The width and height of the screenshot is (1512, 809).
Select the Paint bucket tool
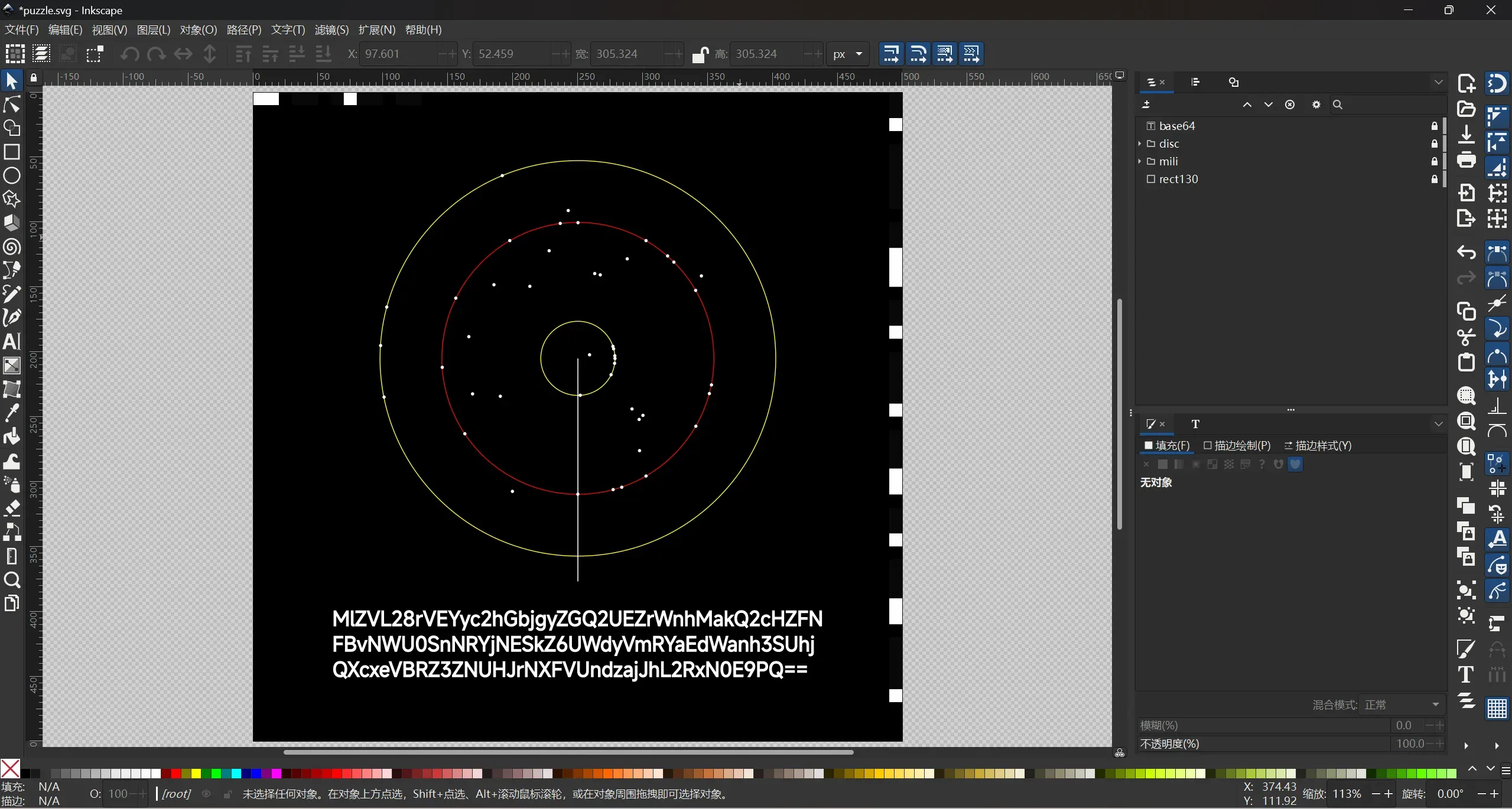click(12, 436)
